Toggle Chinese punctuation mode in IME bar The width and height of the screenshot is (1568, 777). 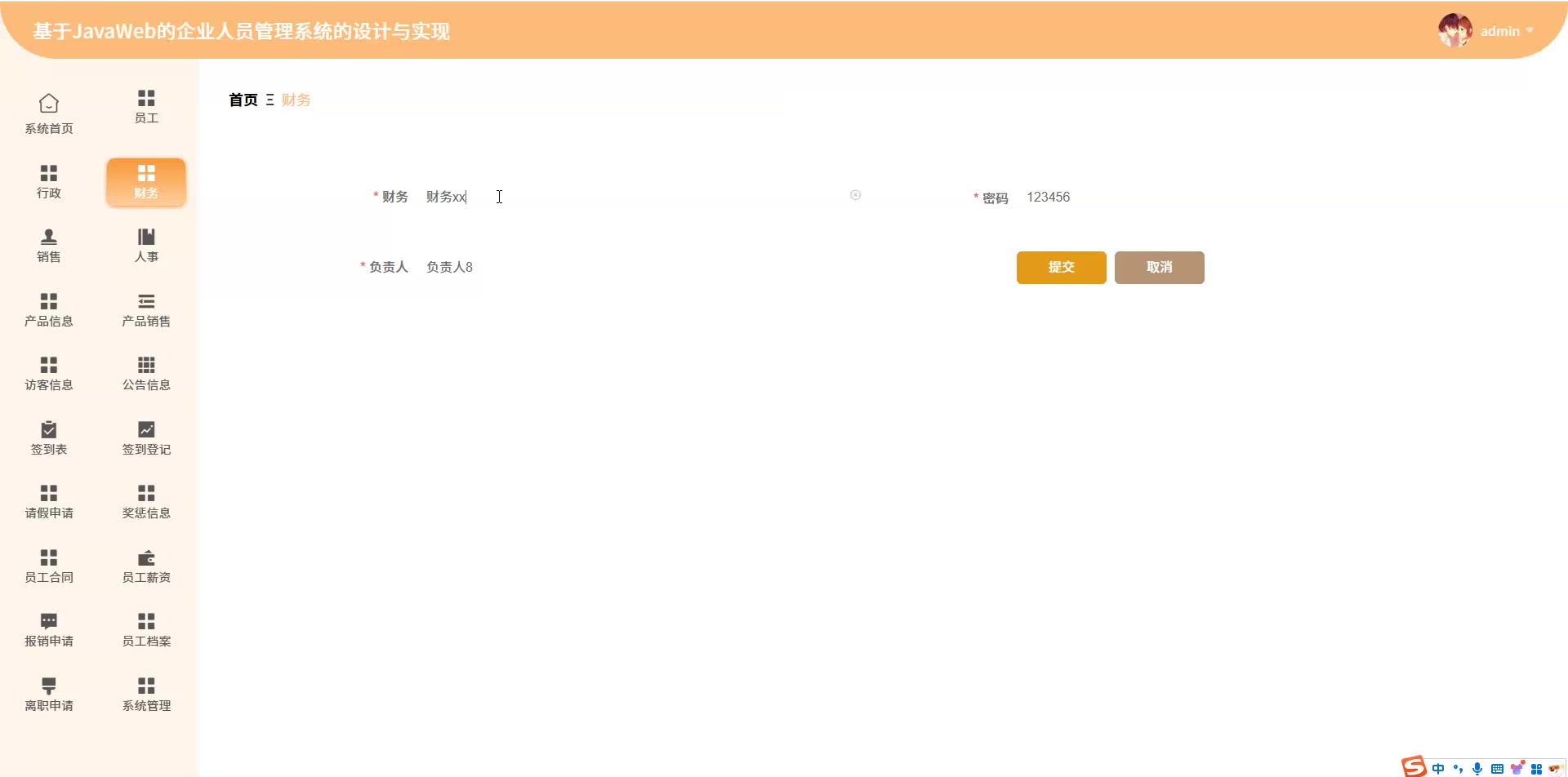1458,769
